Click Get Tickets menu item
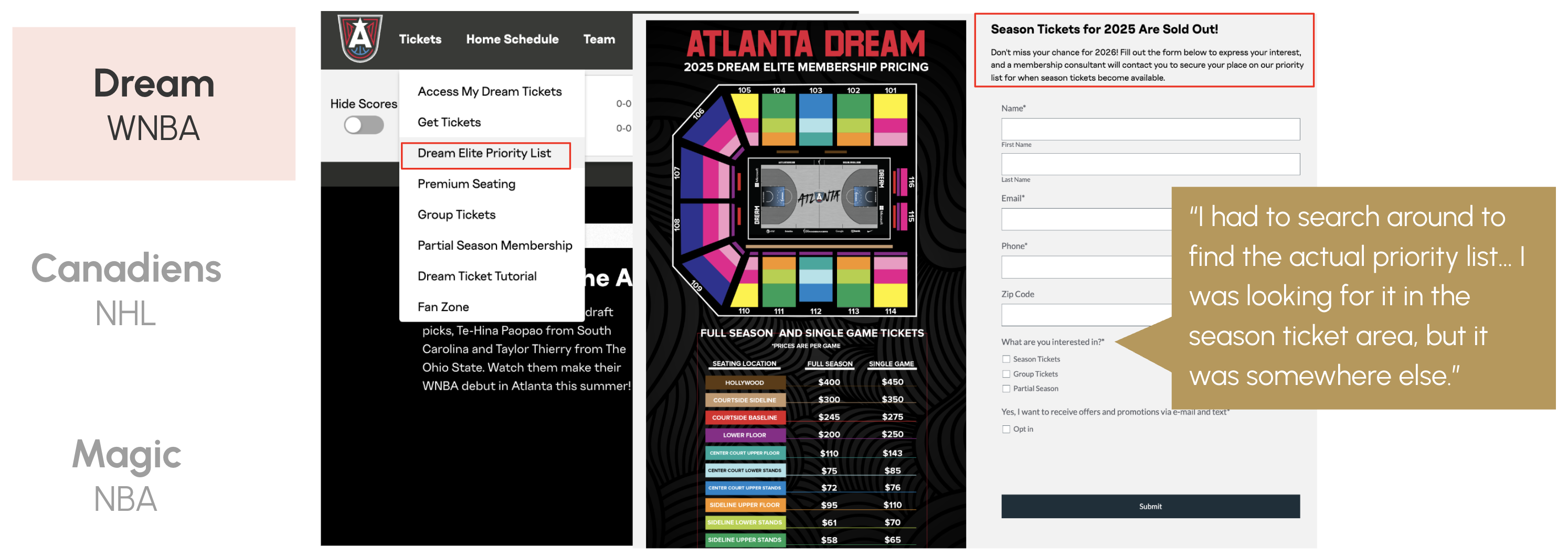Viewport: 1568px width, 557px height. click(449, 123)
